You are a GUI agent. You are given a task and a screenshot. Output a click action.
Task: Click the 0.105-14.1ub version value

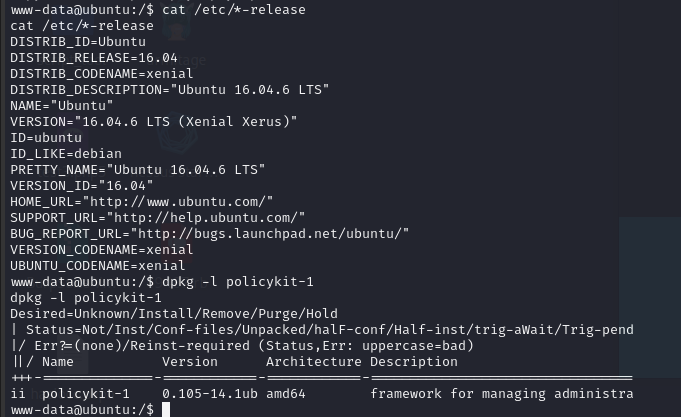pos(208,394)
